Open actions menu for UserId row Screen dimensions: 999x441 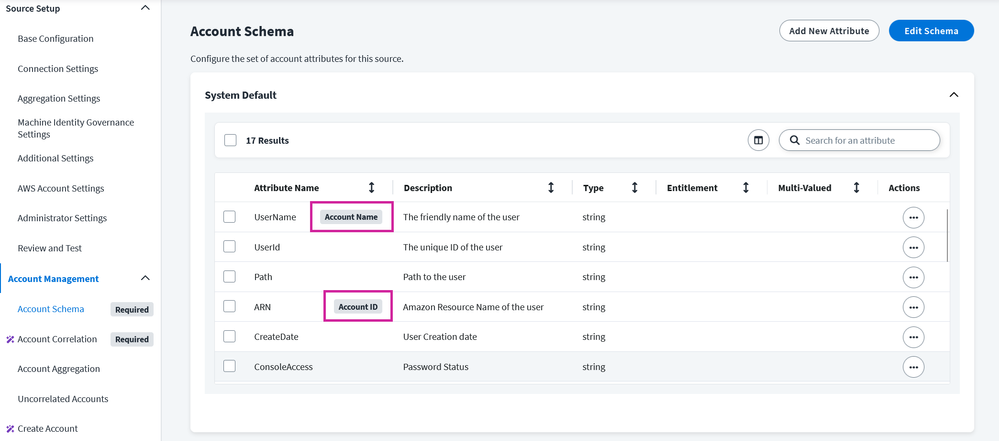914,247
